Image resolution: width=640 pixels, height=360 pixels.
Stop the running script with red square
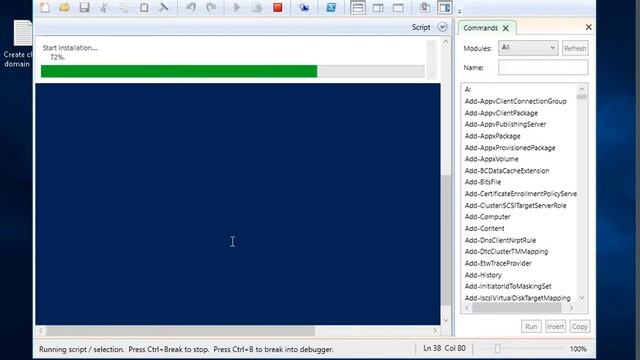pos(278,7)
